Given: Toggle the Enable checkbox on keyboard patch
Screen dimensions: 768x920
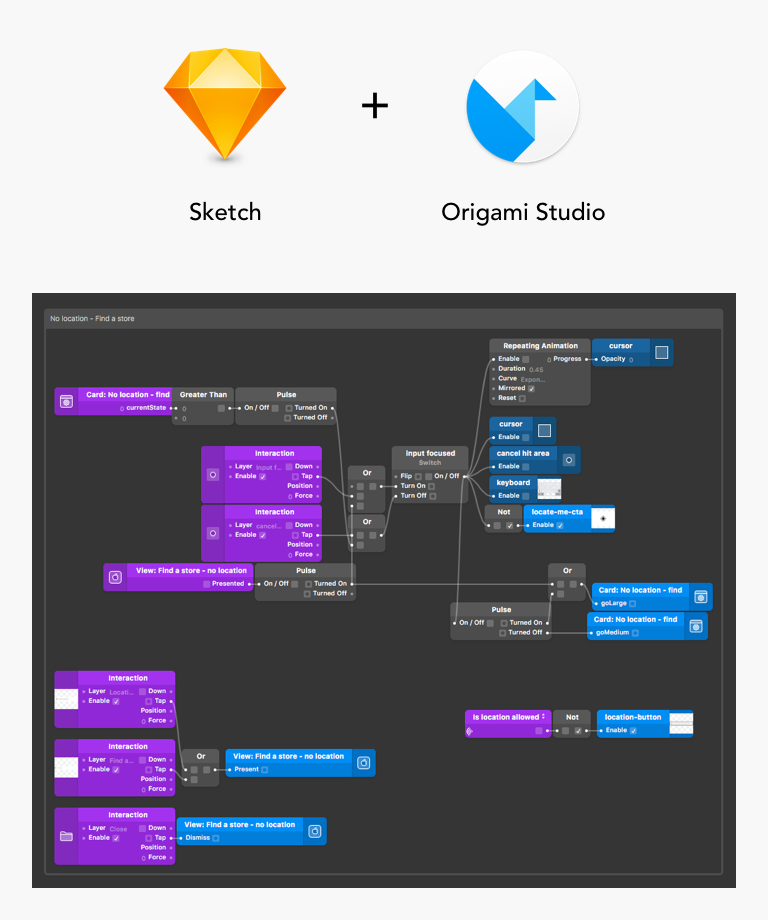Looking at the screenshot, I should [526, 496].
